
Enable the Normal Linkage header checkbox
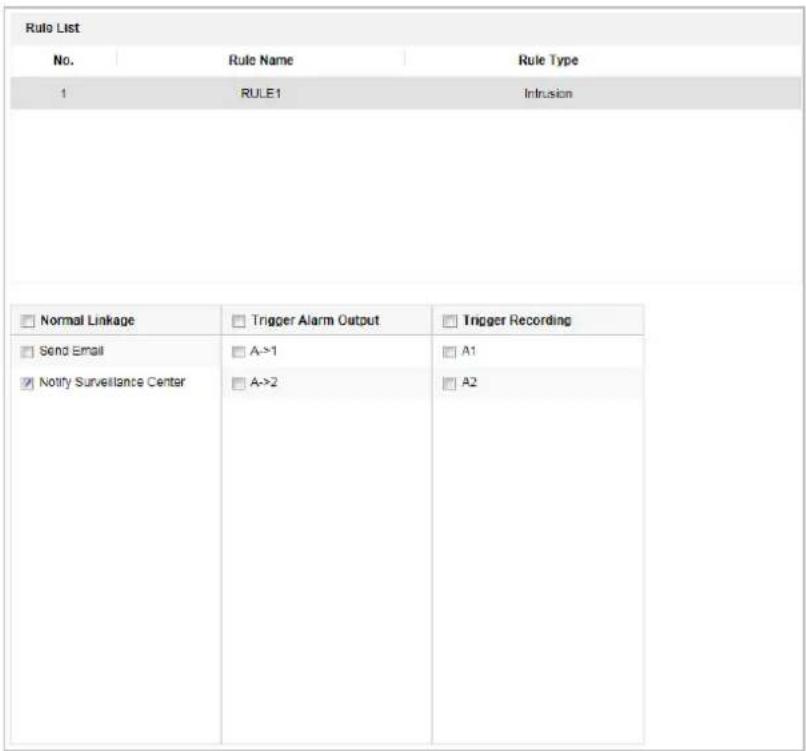point(27,321)
